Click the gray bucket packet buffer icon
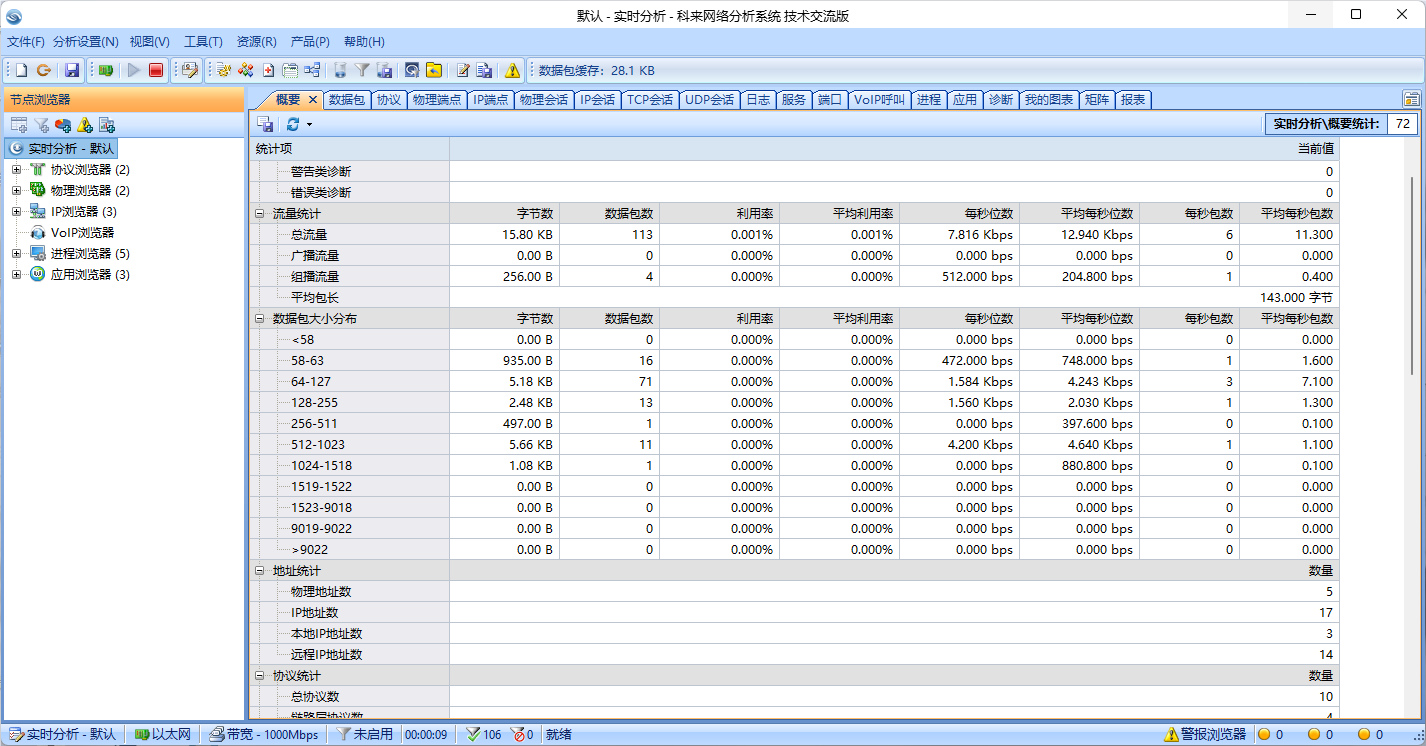This screenshot has height=746, width=1426. click(x=340, y=70)
